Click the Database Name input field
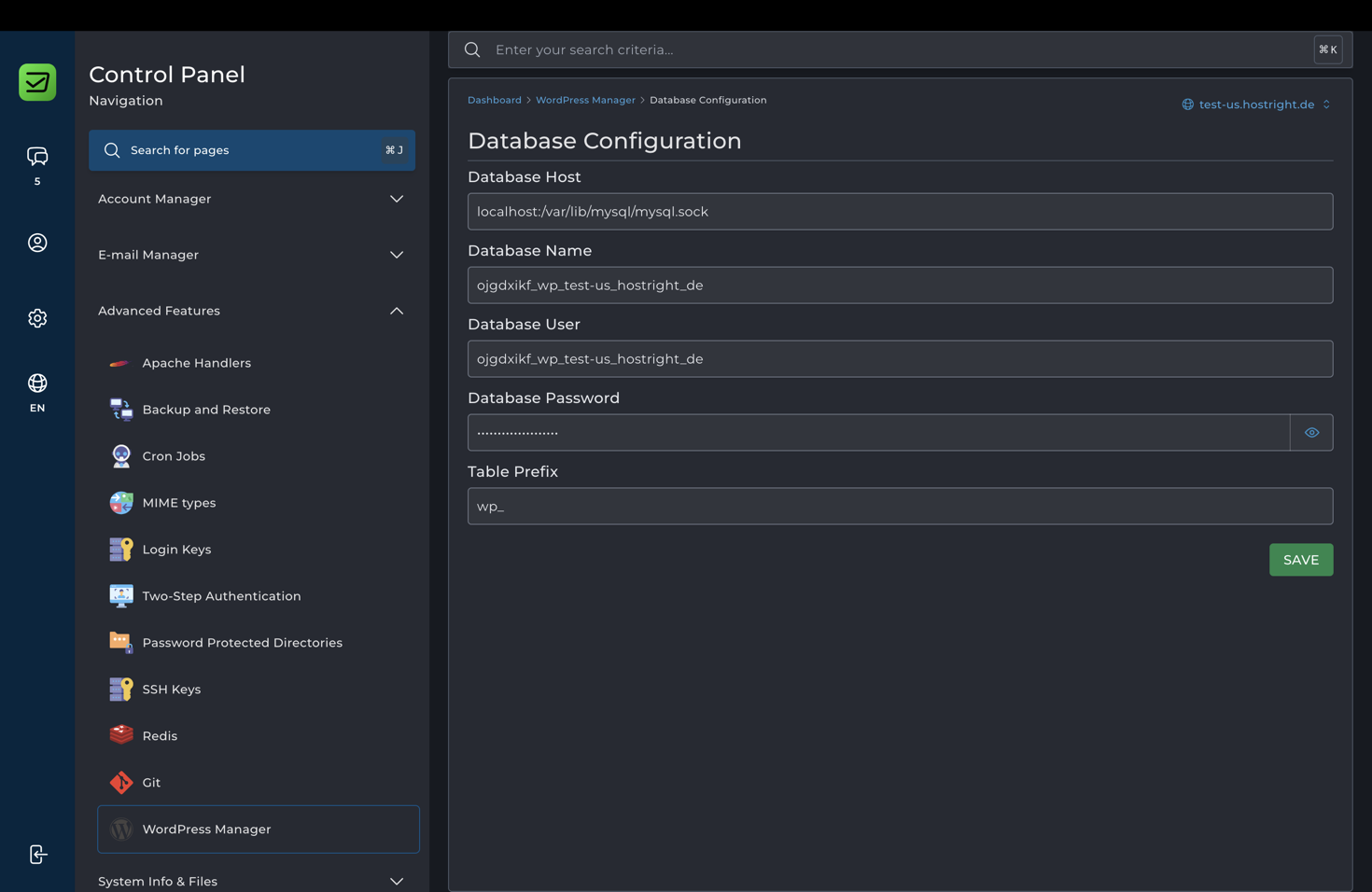 tap(900, 286)
